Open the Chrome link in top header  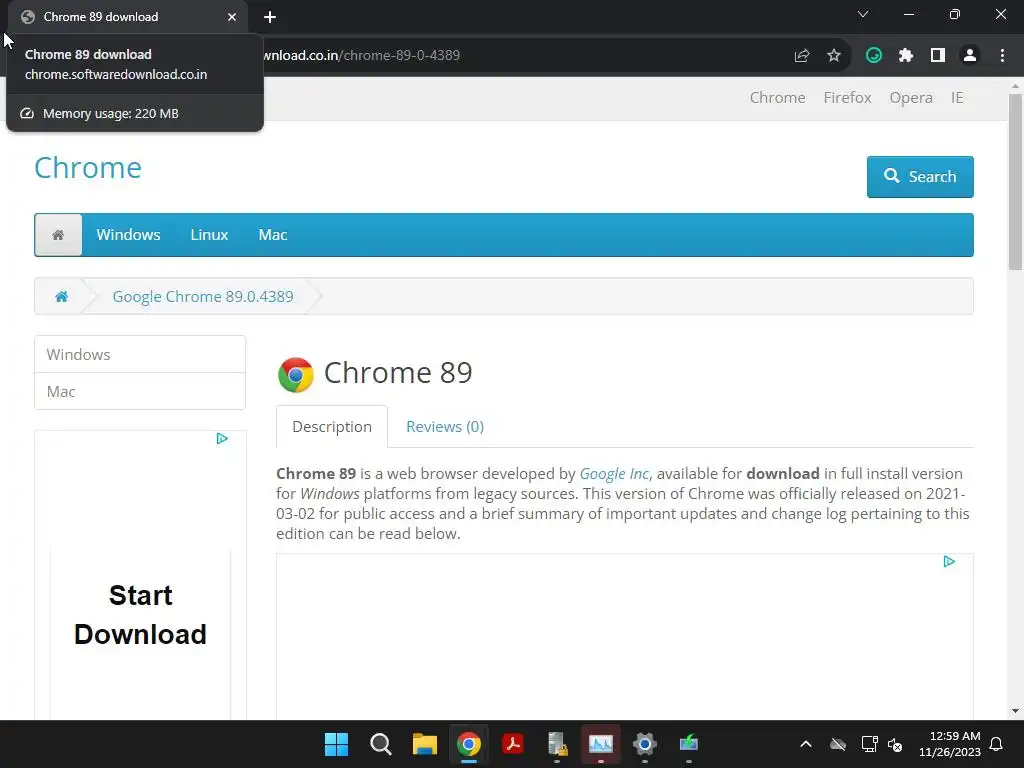[x=777, y=97]
